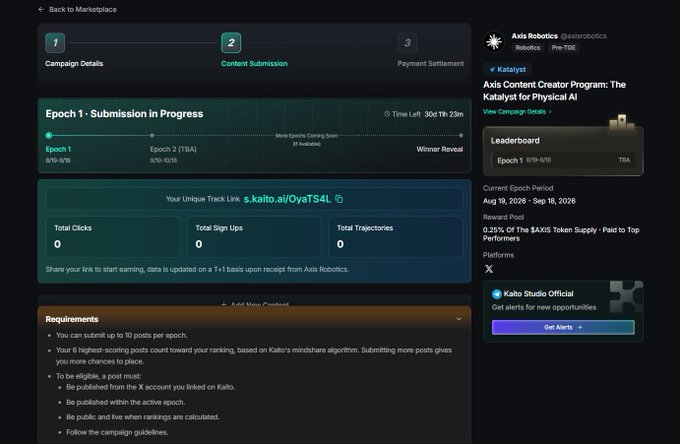Click the TBA label in the Leaderboard row

[x=624, y=160]
